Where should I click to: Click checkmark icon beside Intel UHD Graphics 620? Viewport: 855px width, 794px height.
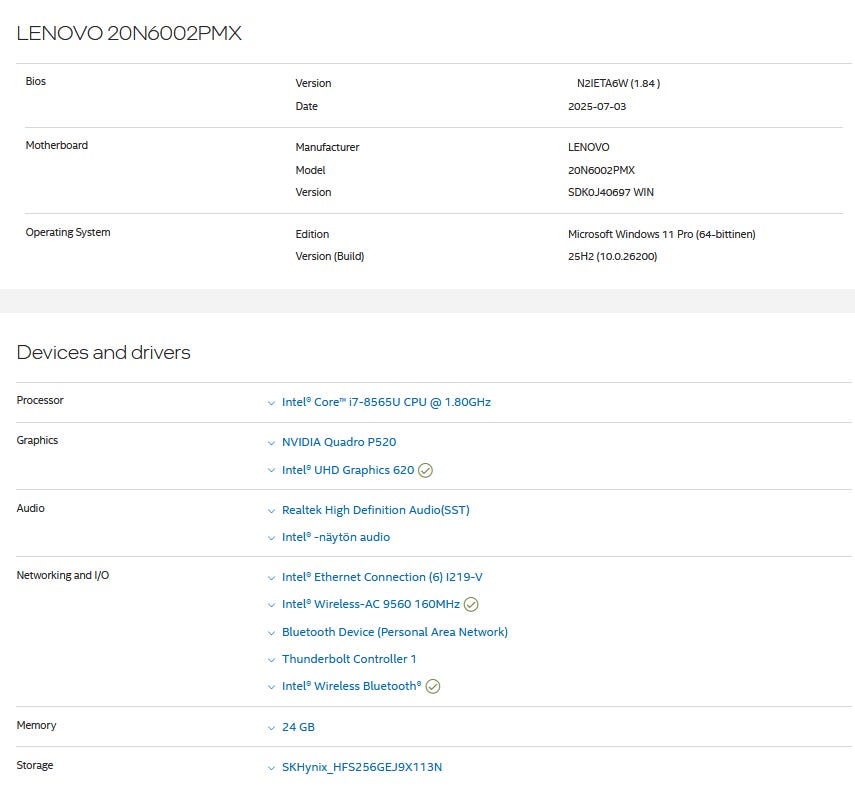coord(425,470)
